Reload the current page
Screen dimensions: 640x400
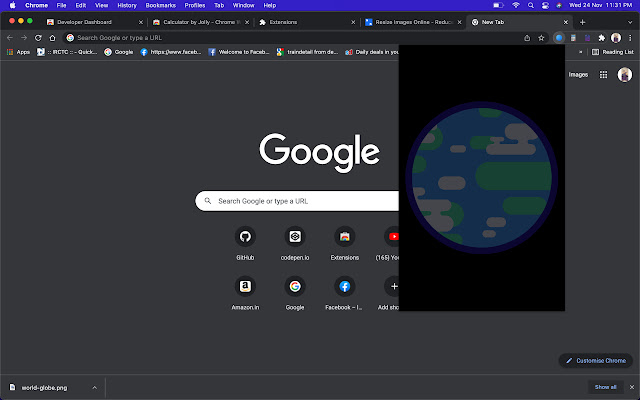38,38
